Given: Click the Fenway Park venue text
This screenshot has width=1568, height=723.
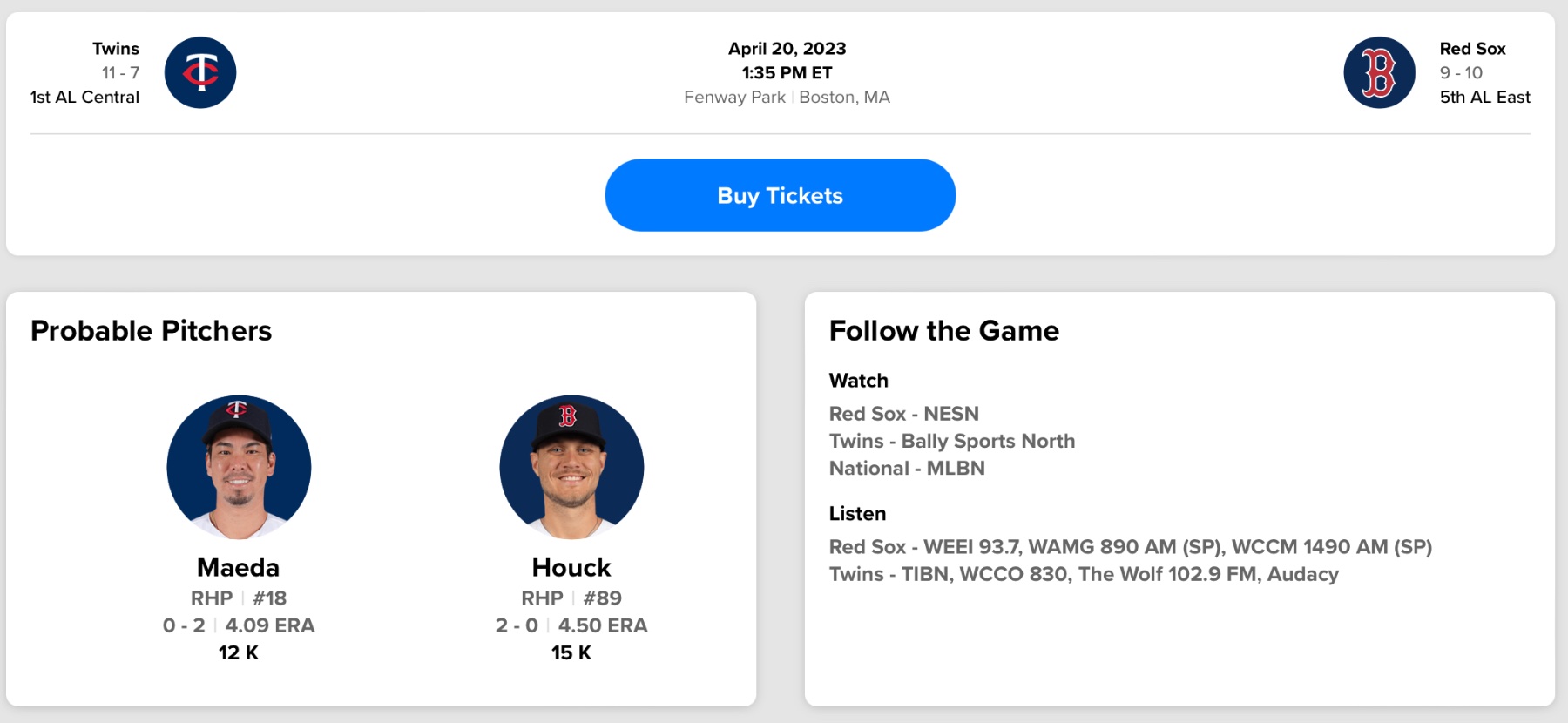Looking at the screenshot, I should click(x=734, y=97).
